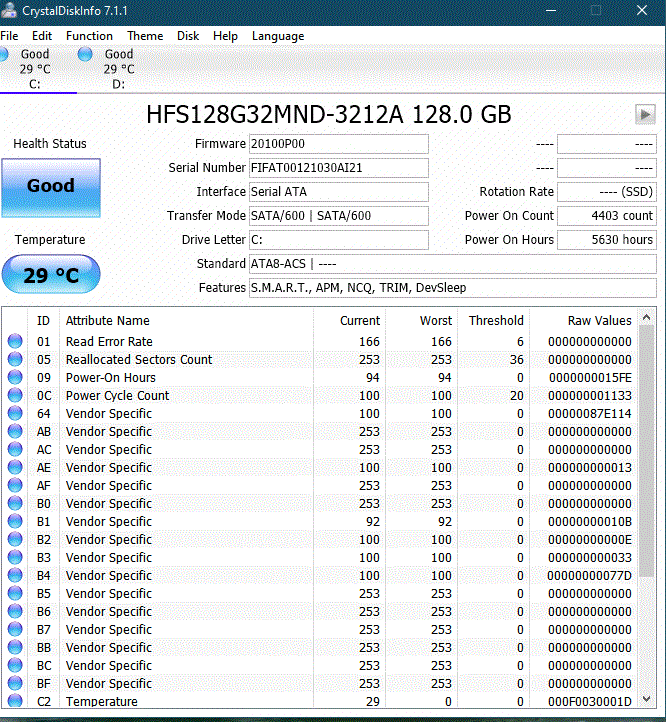Select the D: drive tab

point(119,69)
